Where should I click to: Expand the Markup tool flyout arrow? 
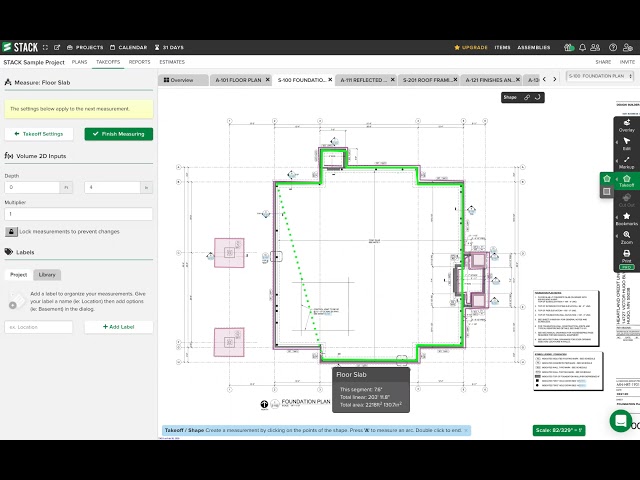(x=616, y=161)
